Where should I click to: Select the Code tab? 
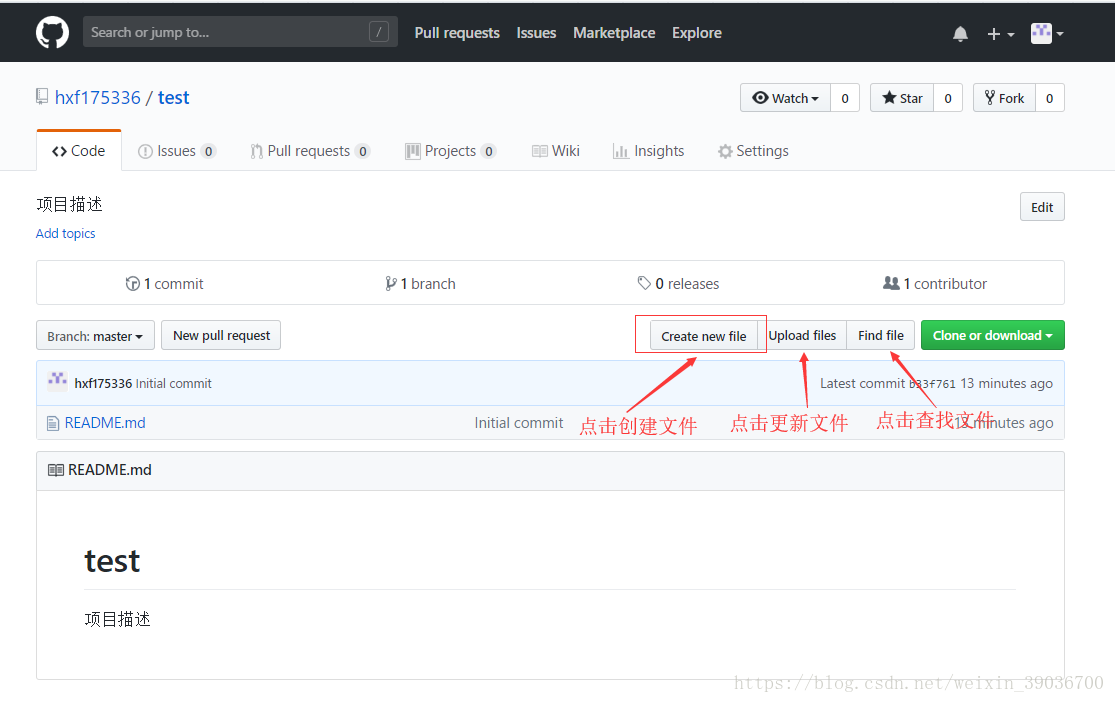pos(79,151)
